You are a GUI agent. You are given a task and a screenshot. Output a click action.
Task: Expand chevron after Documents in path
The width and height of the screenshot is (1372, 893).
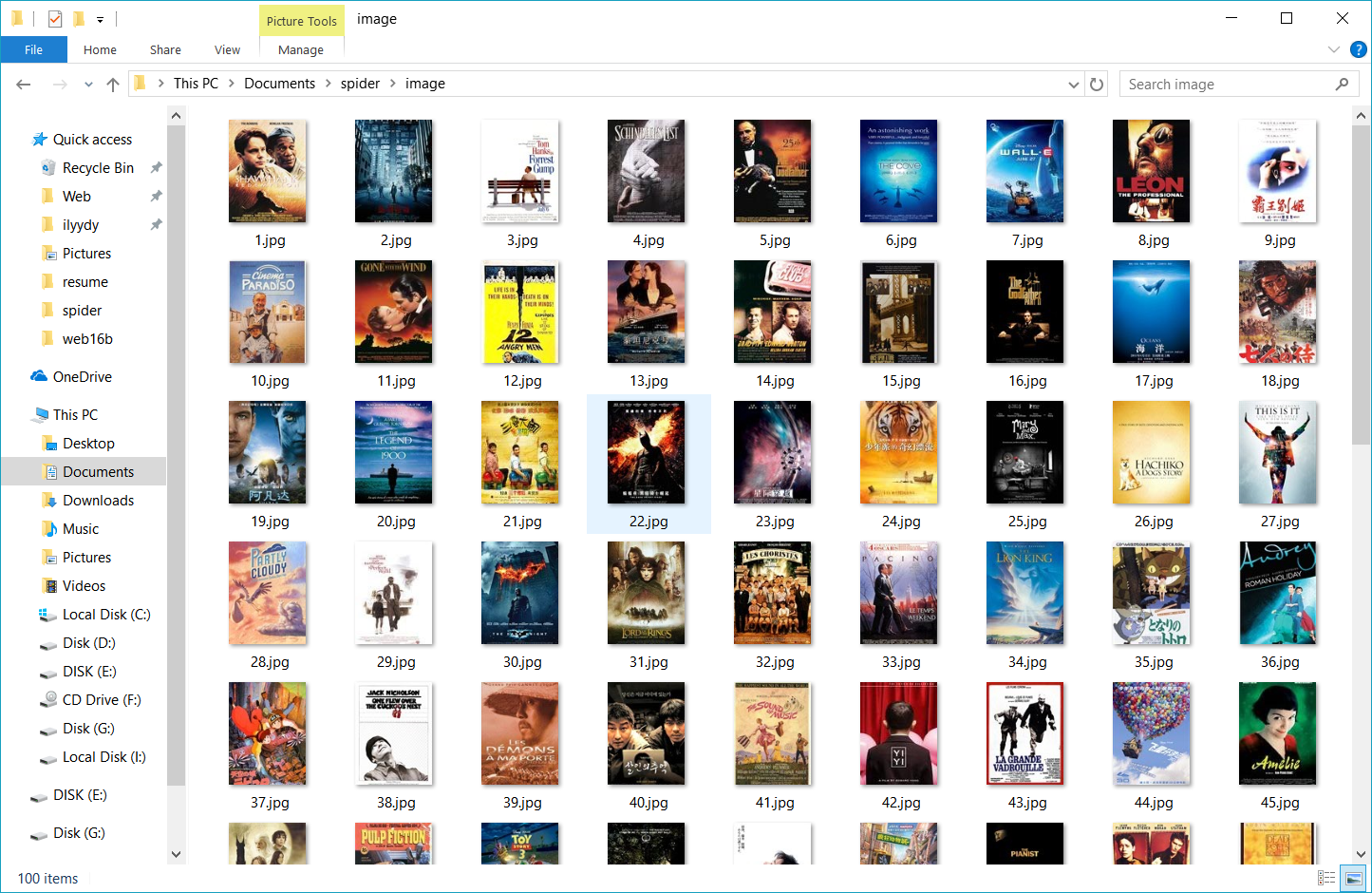coord(329,84)
